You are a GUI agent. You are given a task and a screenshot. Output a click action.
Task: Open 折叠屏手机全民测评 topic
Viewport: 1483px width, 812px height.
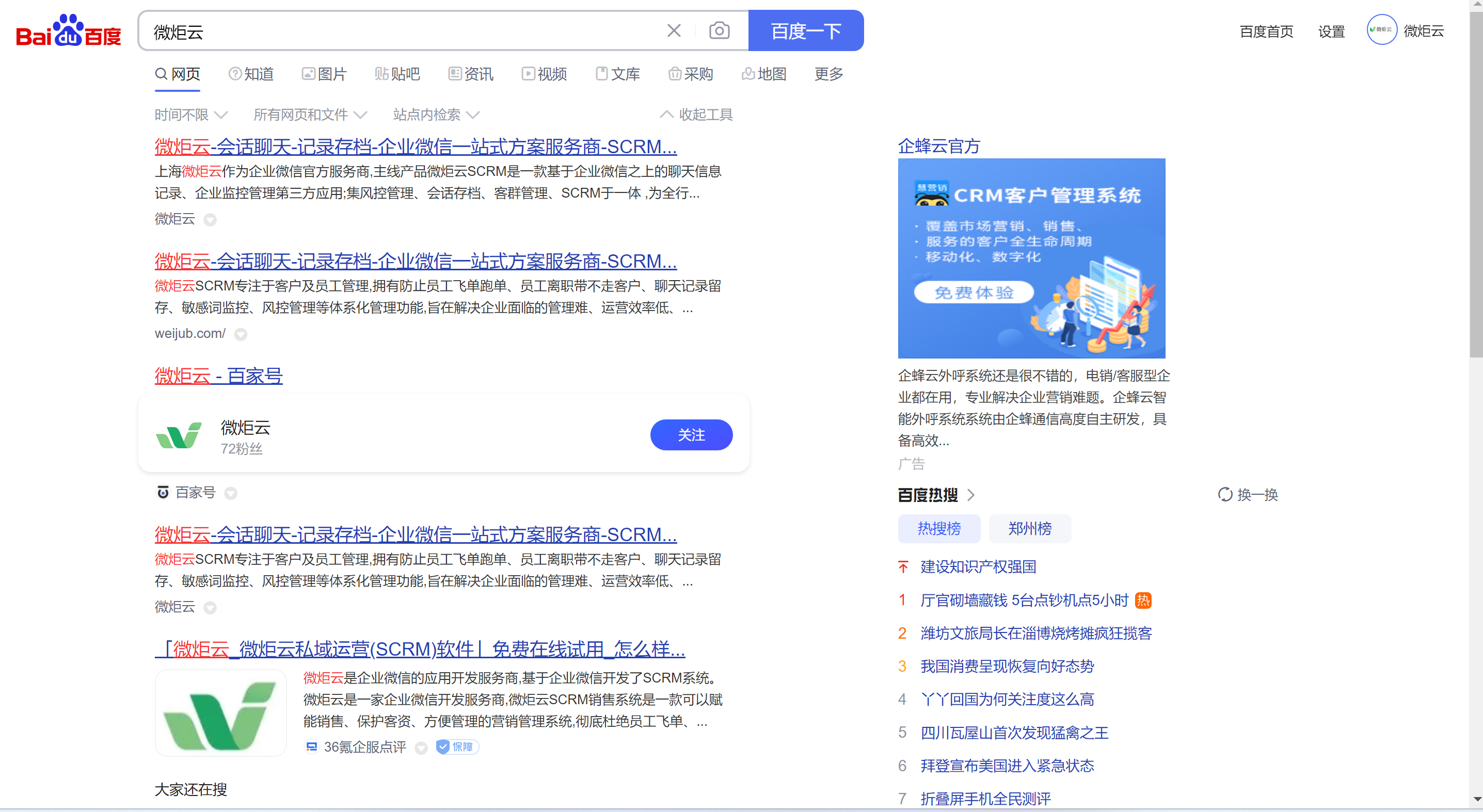pos(985,799)
